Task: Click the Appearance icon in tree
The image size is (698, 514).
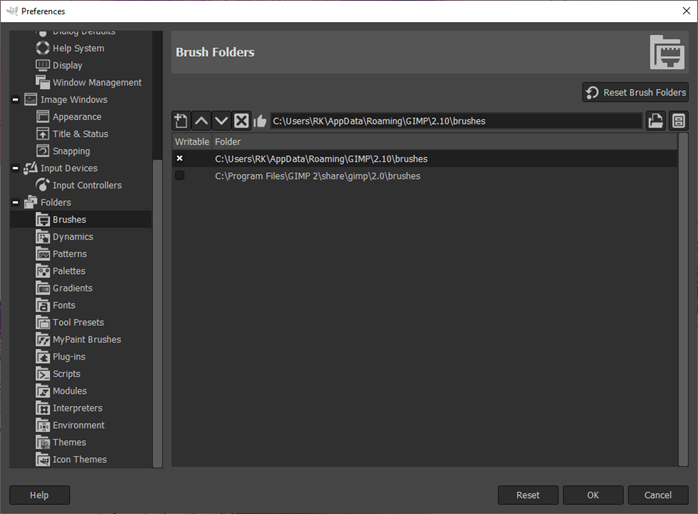Action: point(43,117)
